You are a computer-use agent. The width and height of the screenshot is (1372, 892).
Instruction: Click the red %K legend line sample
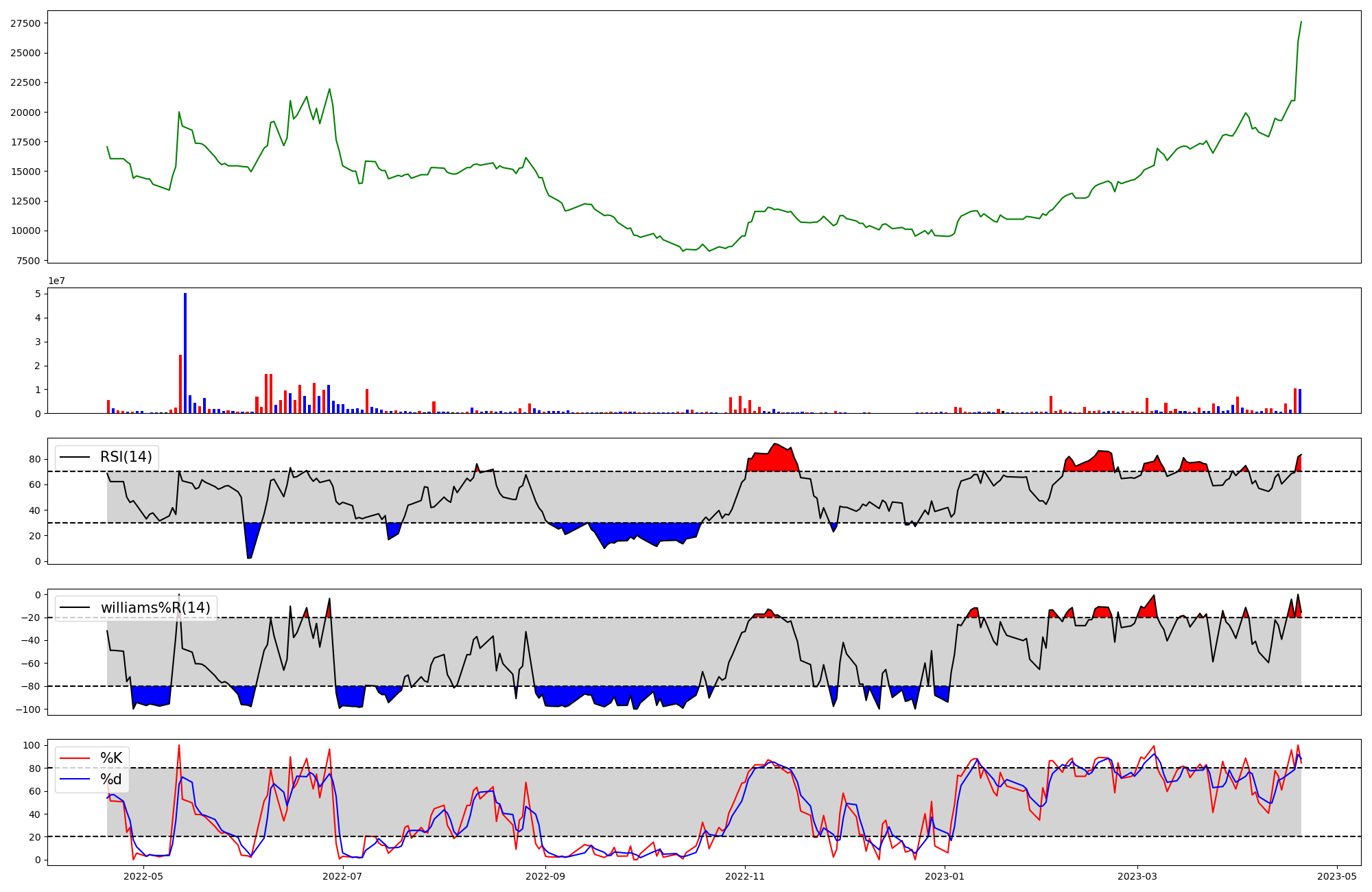[x=75, y=758]
